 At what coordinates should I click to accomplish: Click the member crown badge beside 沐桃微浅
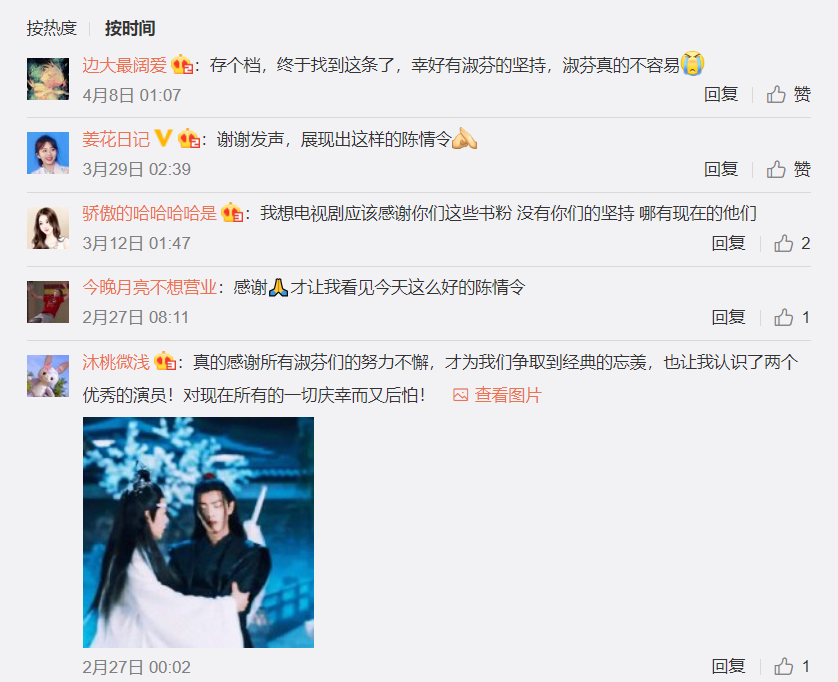pos(165,362)
